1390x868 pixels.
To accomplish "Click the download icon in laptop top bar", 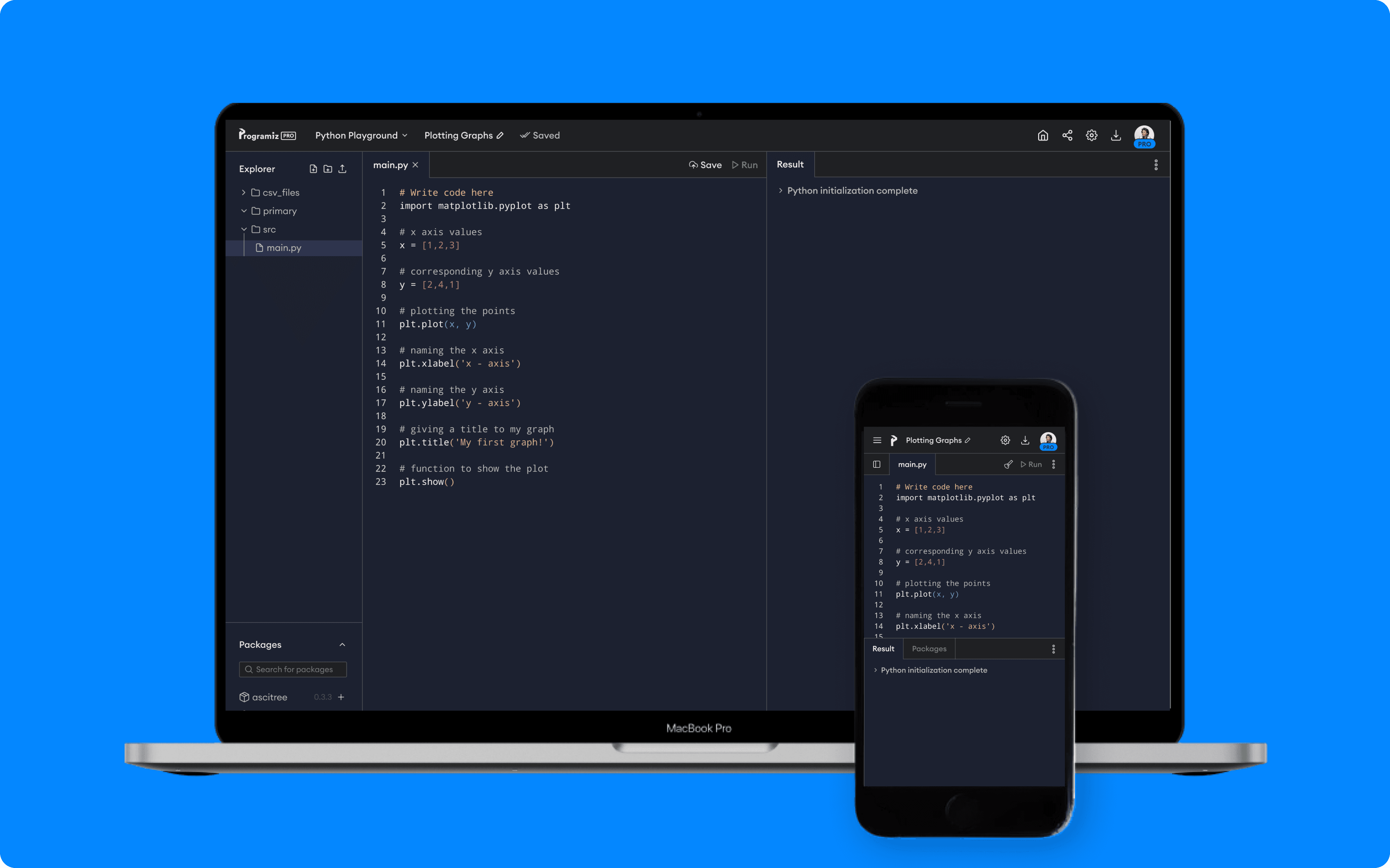I will [x=1116, y=135].
